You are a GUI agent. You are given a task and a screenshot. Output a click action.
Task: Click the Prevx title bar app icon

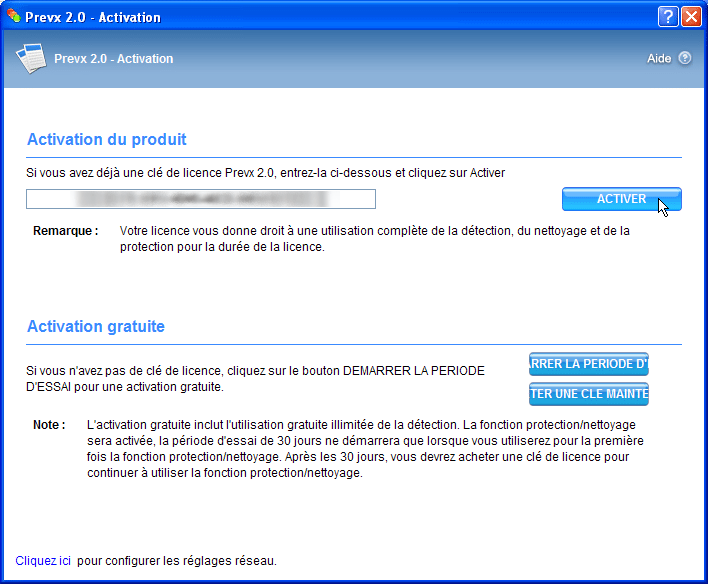click(14, 16)
